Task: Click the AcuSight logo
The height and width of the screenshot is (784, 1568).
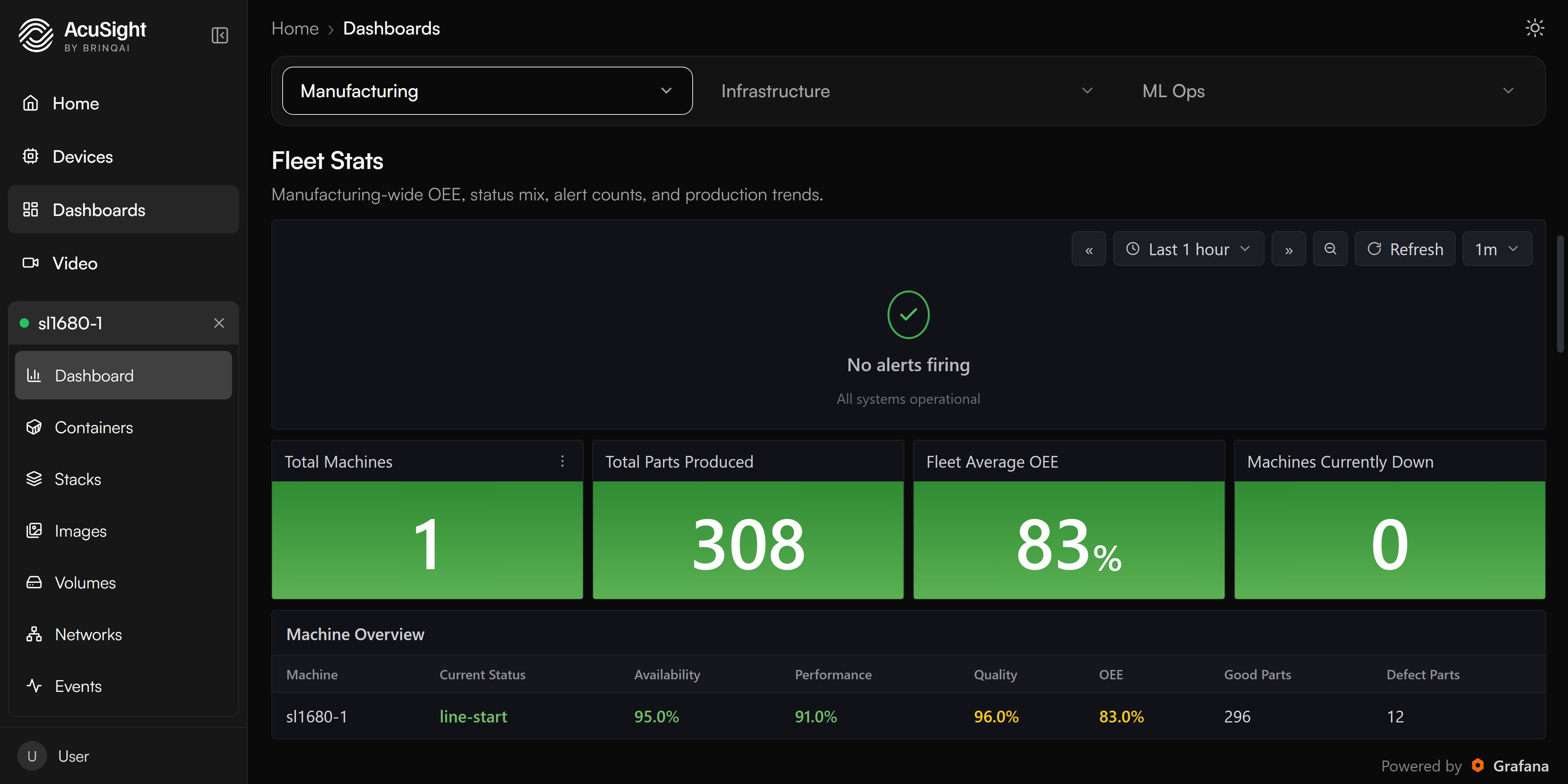Action: pyautogui.click(x=83, y=35)
